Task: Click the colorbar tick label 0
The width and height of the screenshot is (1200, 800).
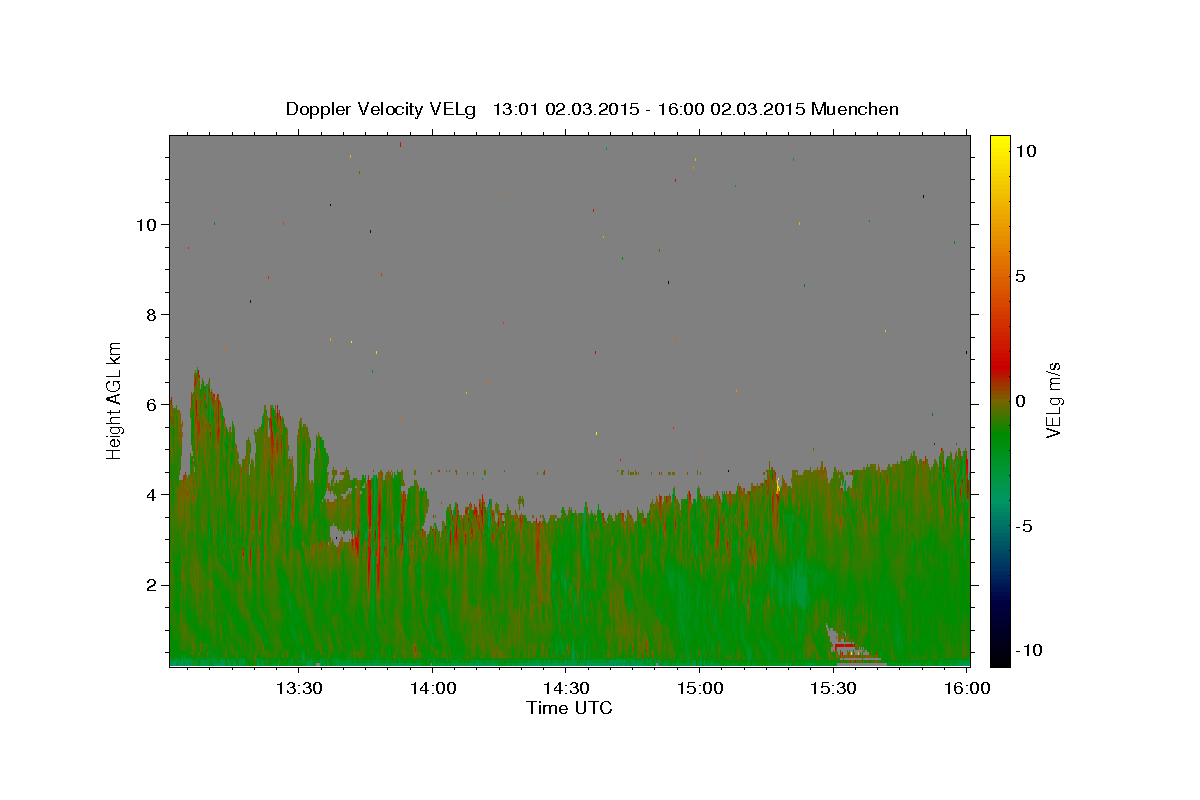Action: (x=1020, y=401)
